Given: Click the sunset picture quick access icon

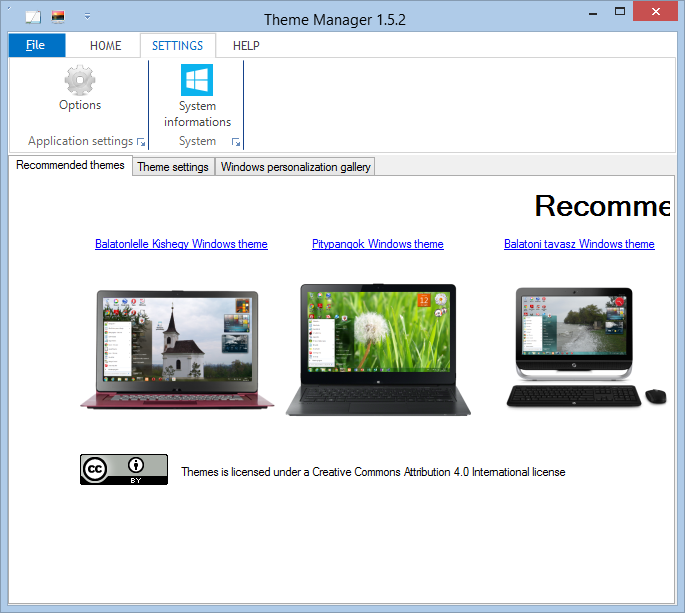Looking at the screenshot, I should tap(58, 17).
